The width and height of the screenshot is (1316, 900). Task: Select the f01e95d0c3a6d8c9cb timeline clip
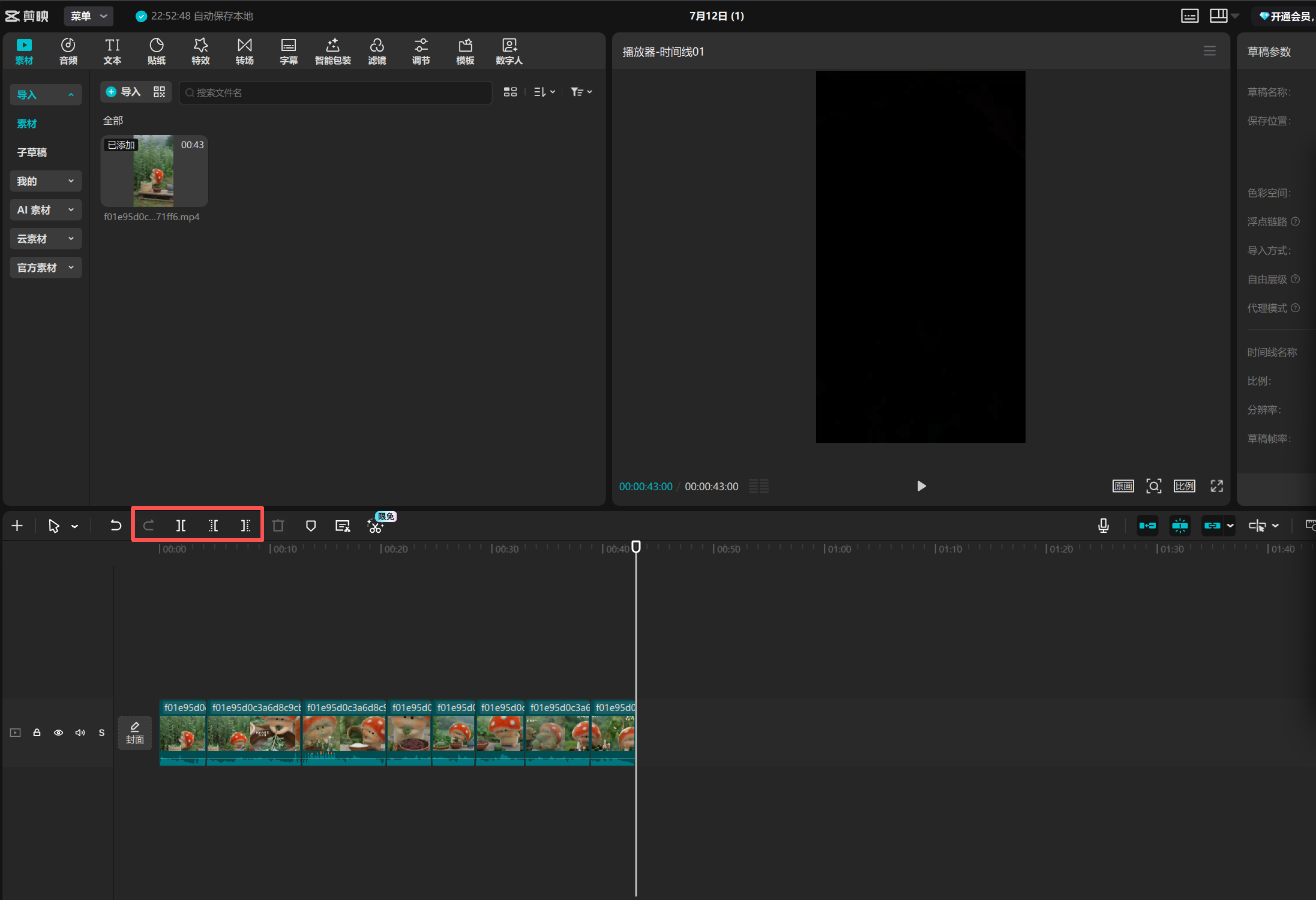click(x=254, y=733)
